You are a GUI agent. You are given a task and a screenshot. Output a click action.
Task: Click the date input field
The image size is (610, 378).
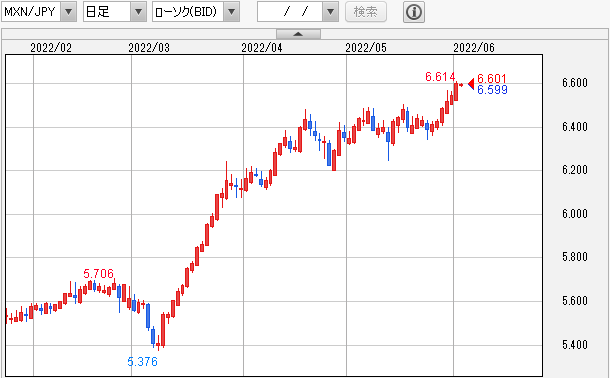(x=290, y=12)
